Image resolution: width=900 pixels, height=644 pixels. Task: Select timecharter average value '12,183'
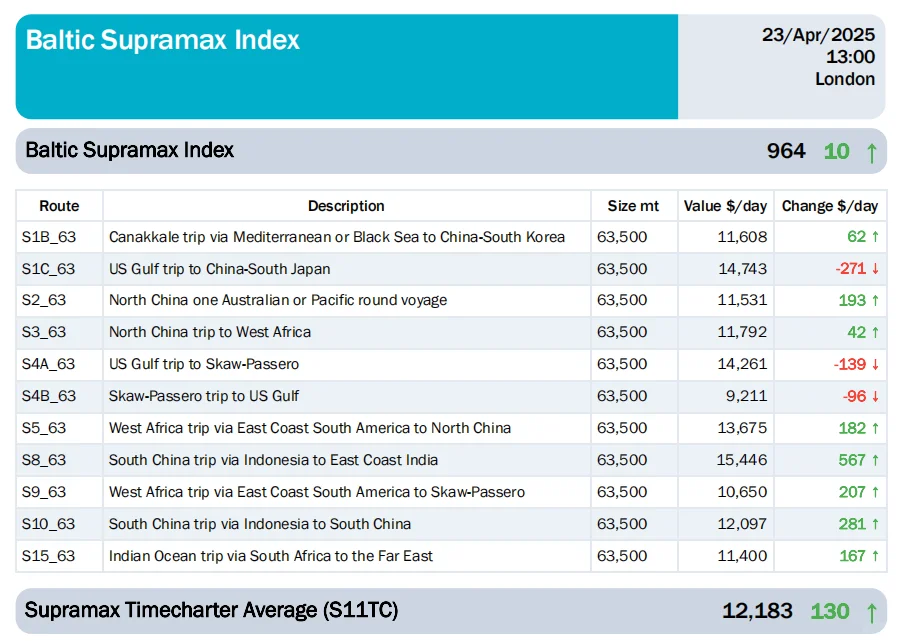757,611
